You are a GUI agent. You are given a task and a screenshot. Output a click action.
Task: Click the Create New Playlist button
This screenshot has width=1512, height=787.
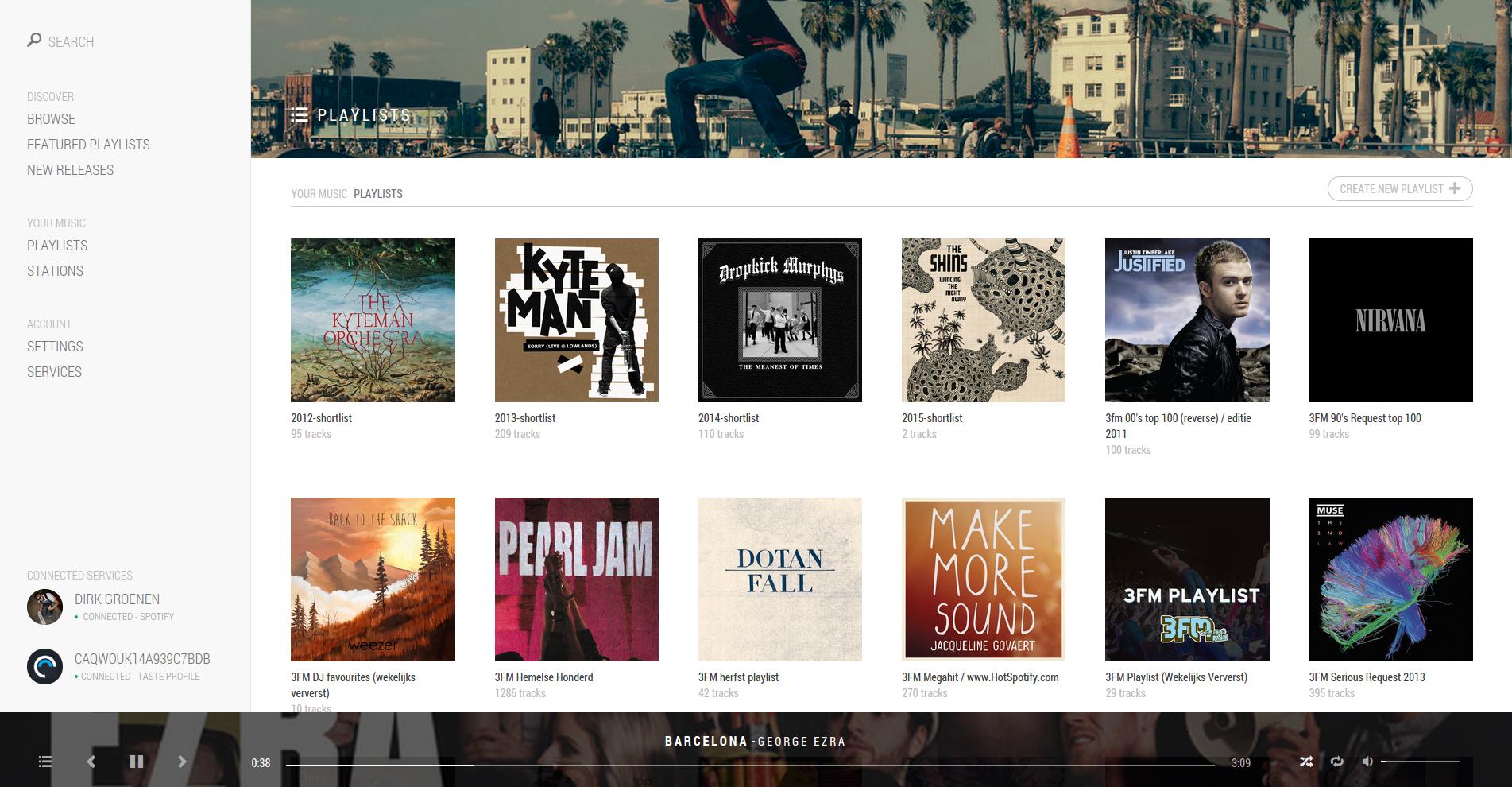click(1400, 189)
